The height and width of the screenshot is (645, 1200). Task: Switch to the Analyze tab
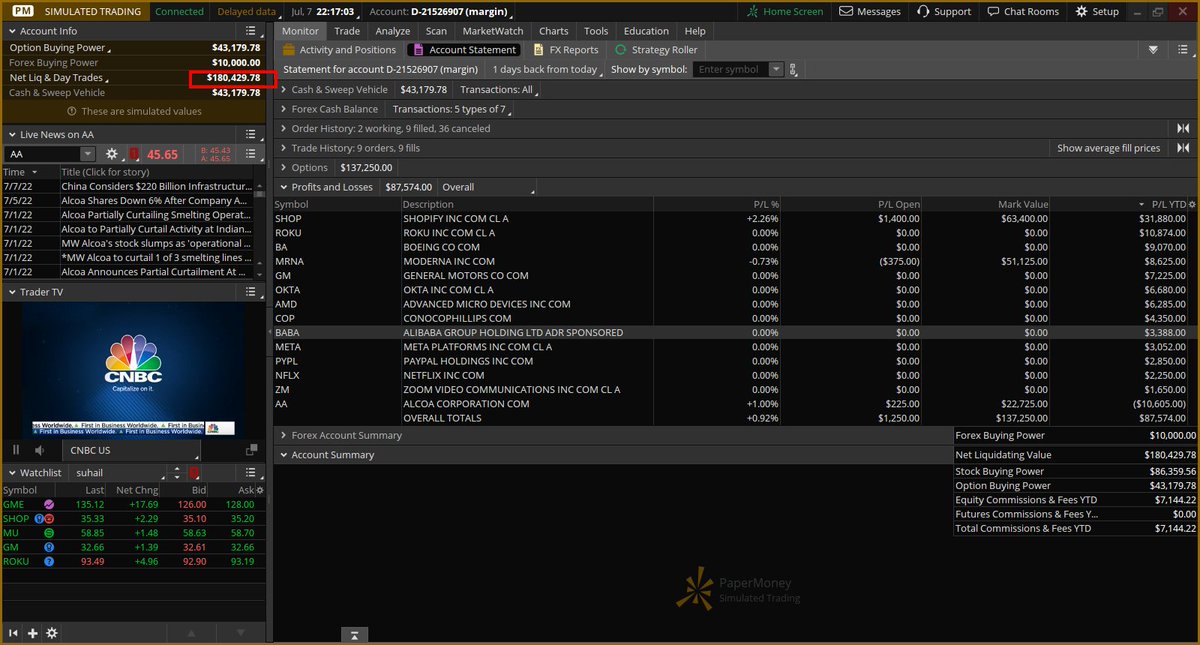(393, 31)
